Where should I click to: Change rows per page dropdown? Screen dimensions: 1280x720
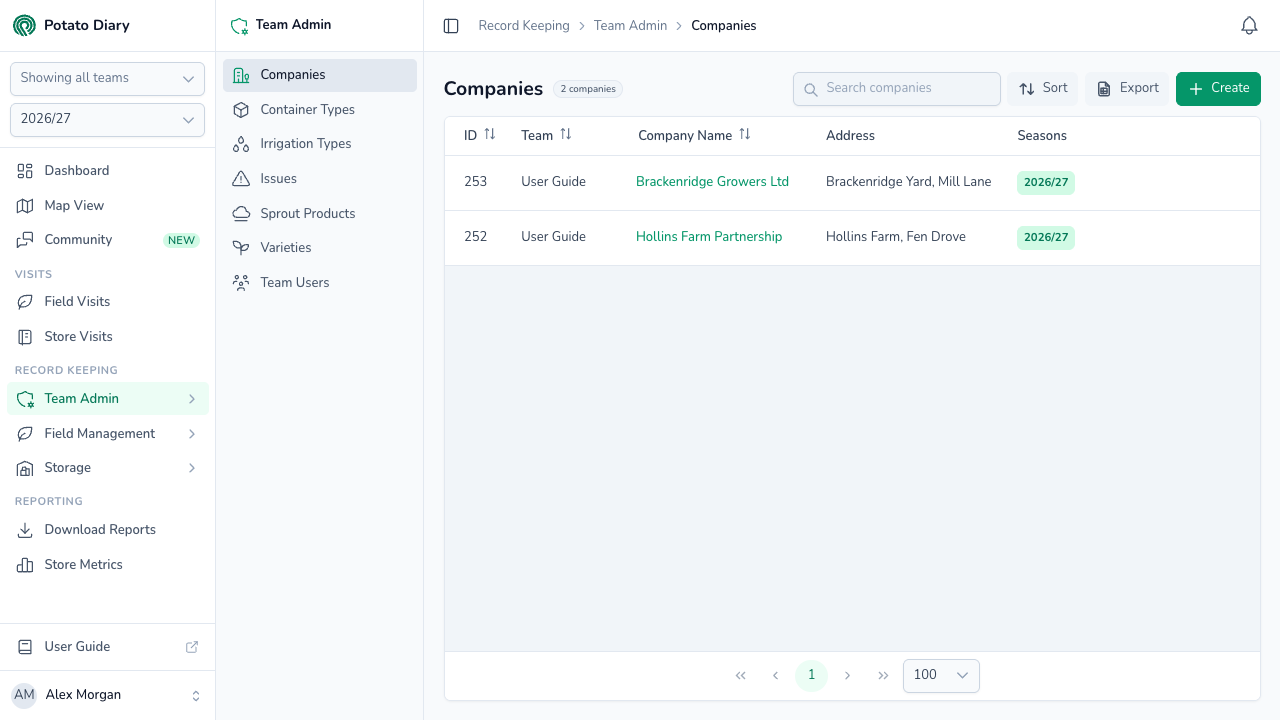click(x=941, y=676)
